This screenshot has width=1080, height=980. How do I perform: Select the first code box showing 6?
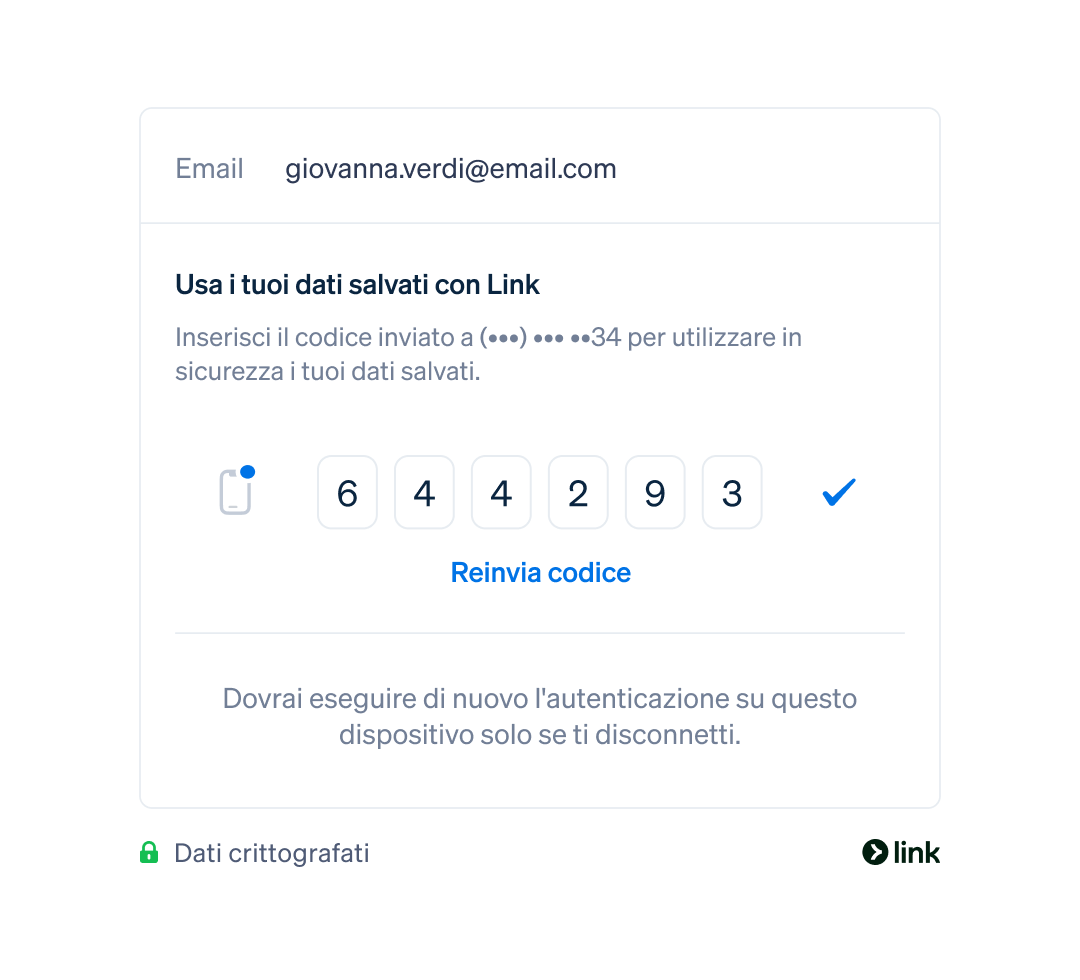(347, 492)
